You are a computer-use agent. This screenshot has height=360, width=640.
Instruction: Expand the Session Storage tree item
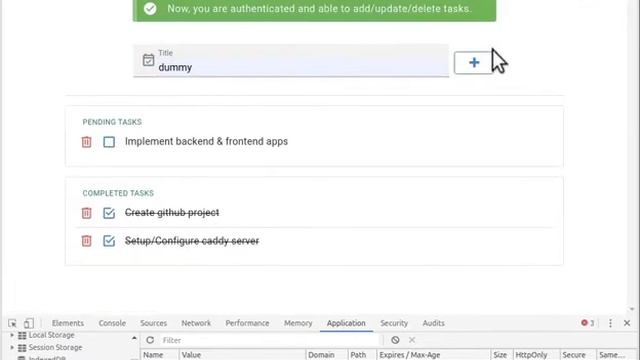coord(12,347)
